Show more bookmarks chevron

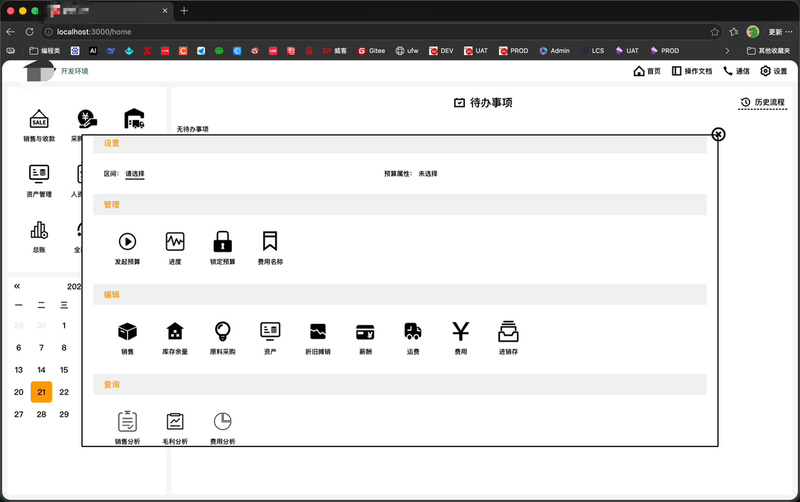point(727,51)
